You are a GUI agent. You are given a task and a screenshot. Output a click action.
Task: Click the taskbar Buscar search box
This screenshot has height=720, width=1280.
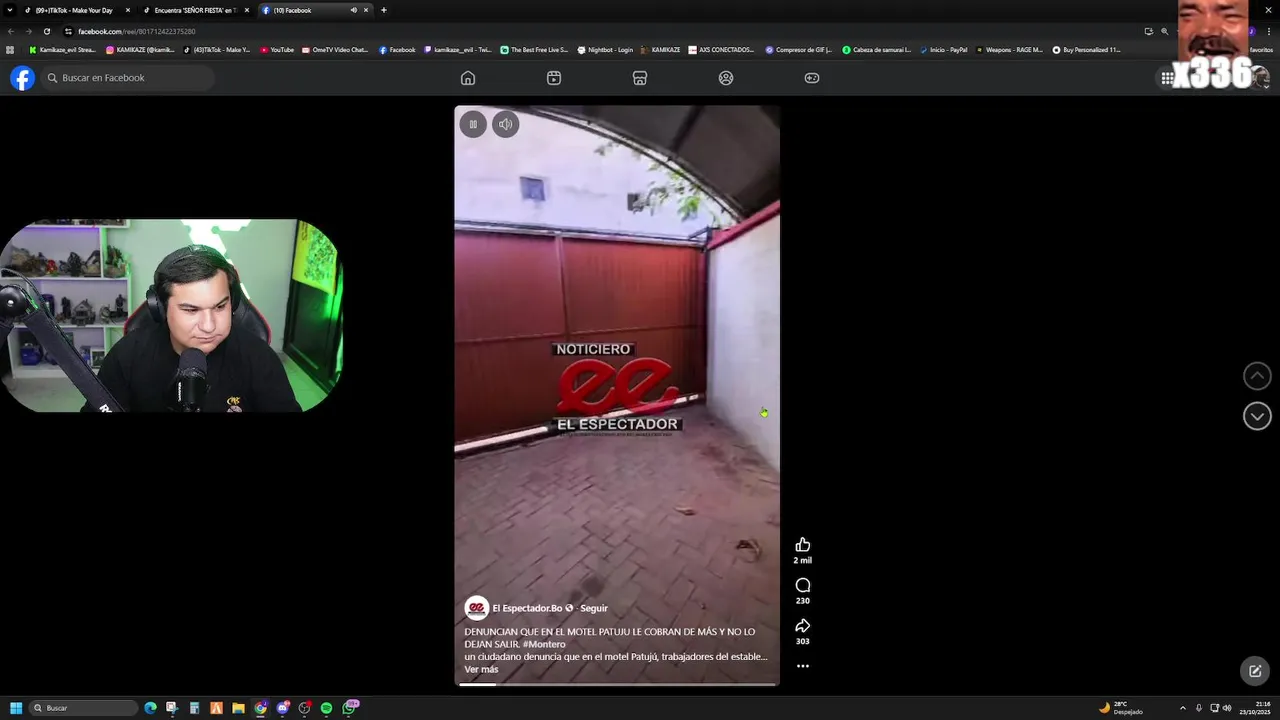(84, 708)
